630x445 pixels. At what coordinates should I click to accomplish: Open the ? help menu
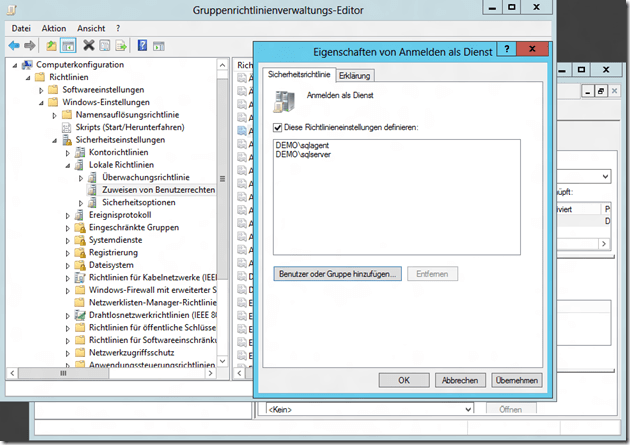pos(118,29)
